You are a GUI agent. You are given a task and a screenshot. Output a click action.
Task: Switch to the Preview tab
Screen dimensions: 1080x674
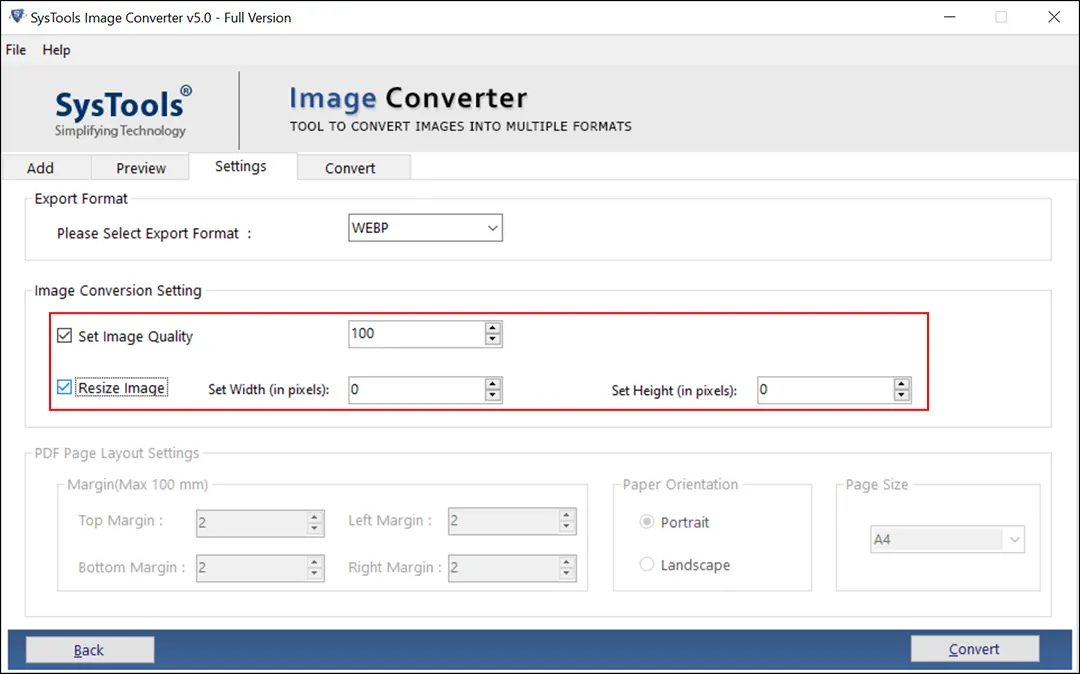[141, 167]
